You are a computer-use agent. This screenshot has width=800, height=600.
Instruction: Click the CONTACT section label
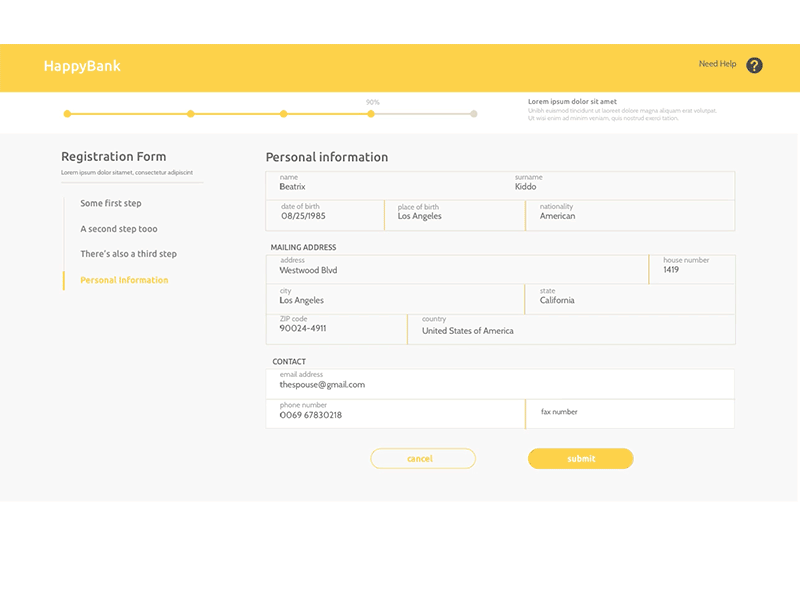click(x=289, y=362)
